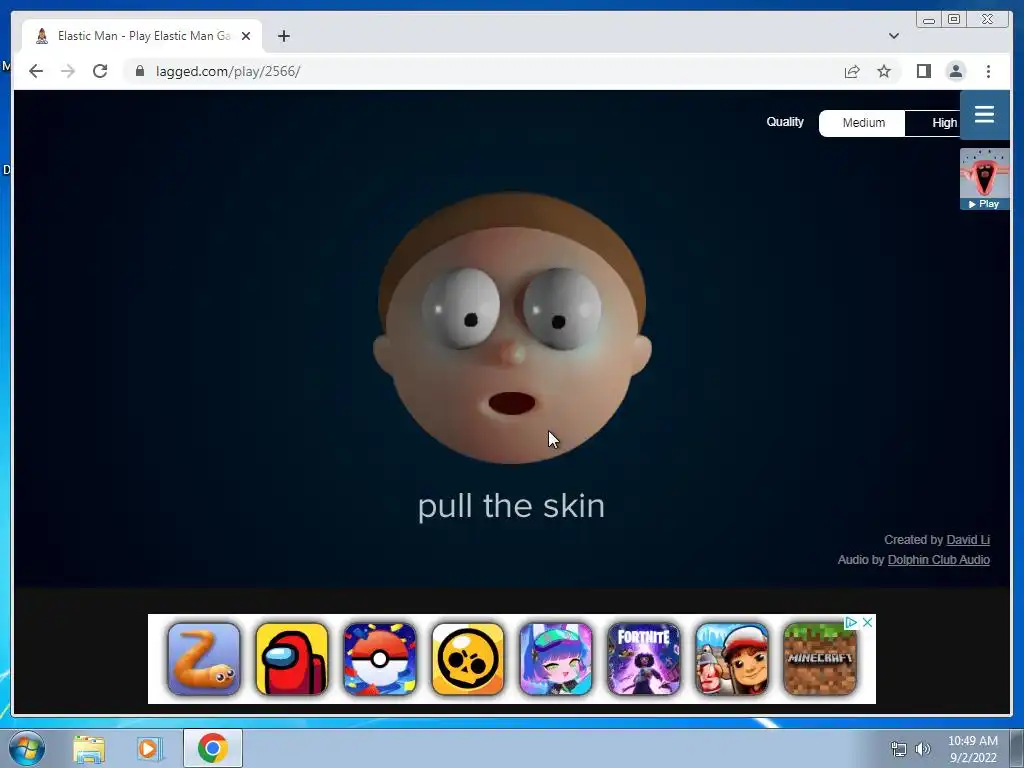
Task: Open the Dolphin Club Audio link
Action: [x=938, y=560]
